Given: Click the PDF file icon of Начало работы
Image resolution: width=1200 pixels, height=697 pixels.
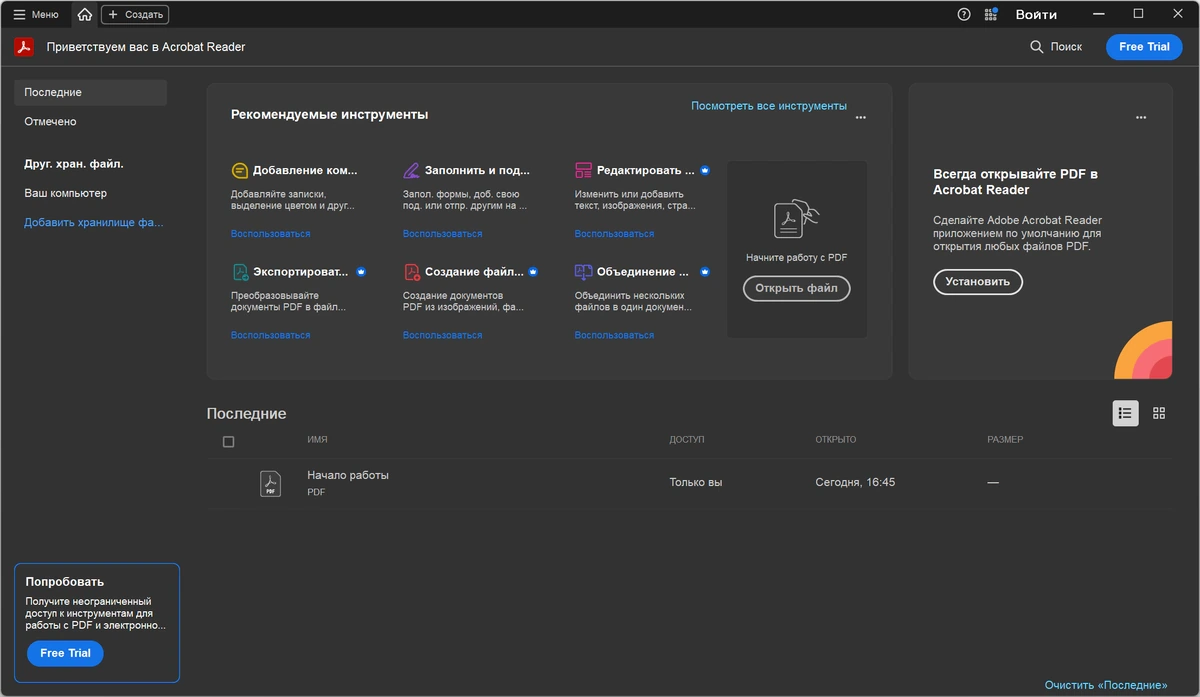Looking at the screenshot, I should coord(270,483).
